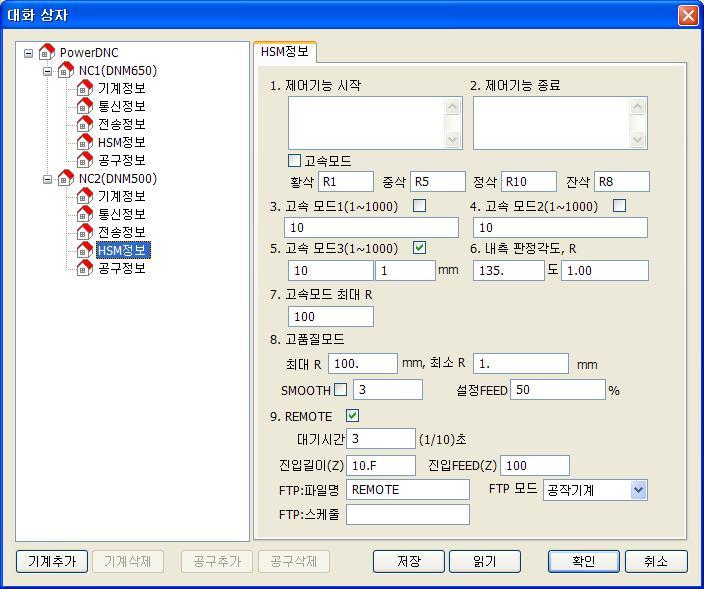Click the FTP:파일명 field showing REMOTE
The image size is (704, 589).
[x=408, y=490]
